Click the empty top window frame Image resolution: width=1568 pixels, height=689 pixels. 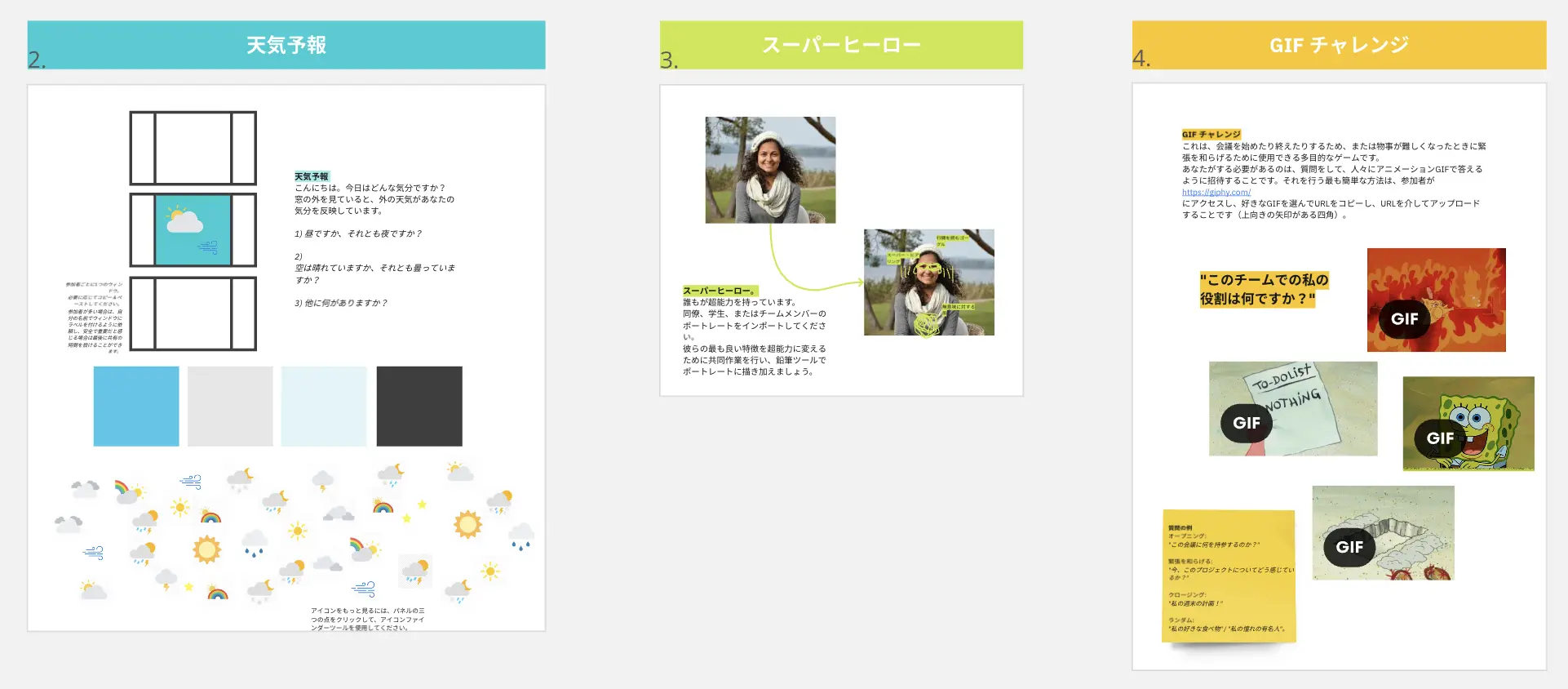point(193,148)
